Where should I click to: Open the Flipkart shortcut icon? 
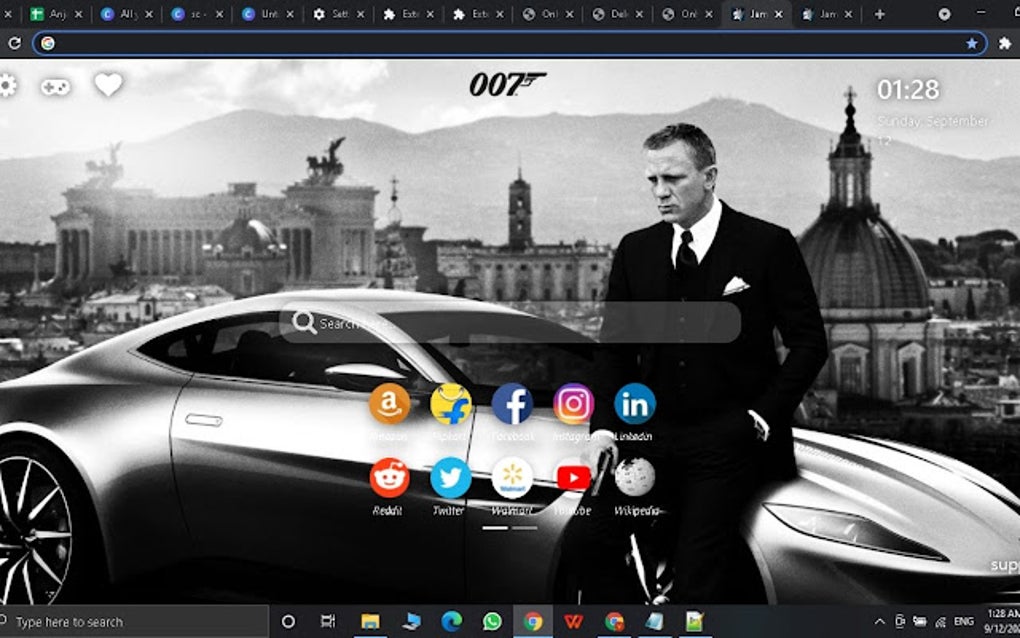450,404
